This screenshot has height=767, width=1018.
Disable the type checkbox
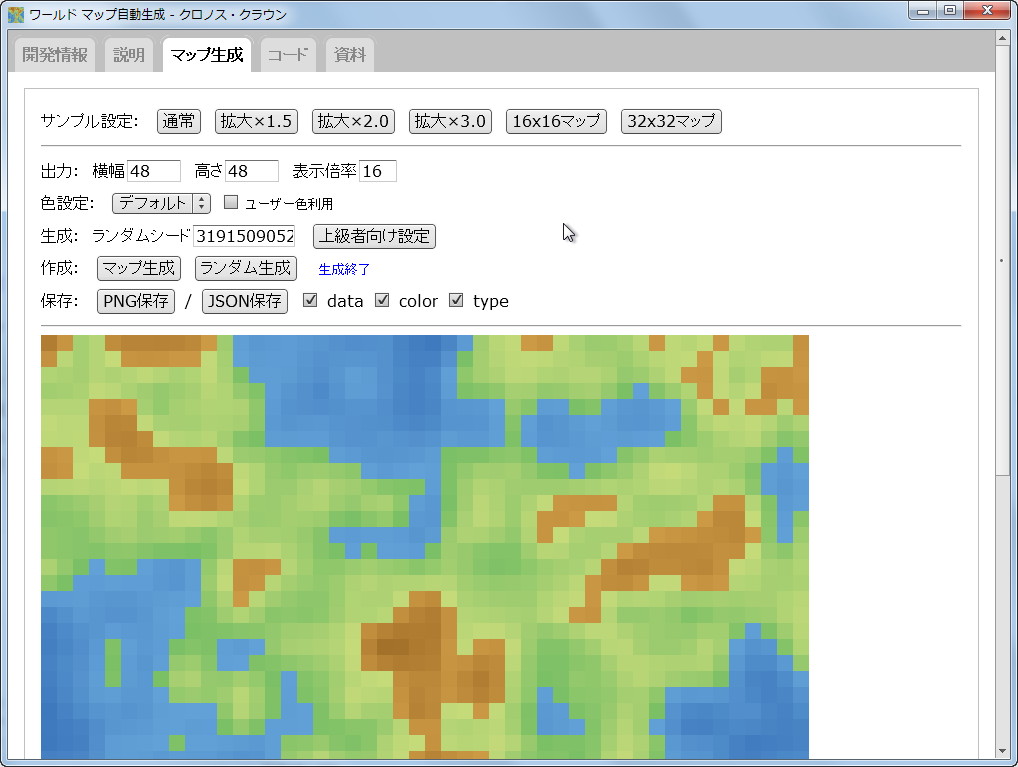(x=456, y=300)
